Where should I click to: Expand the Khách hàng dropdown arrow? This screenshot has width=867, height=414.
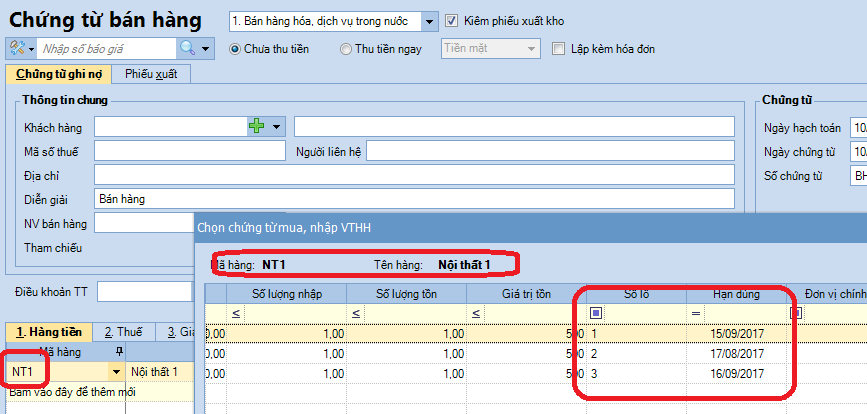tap(276, 127)
